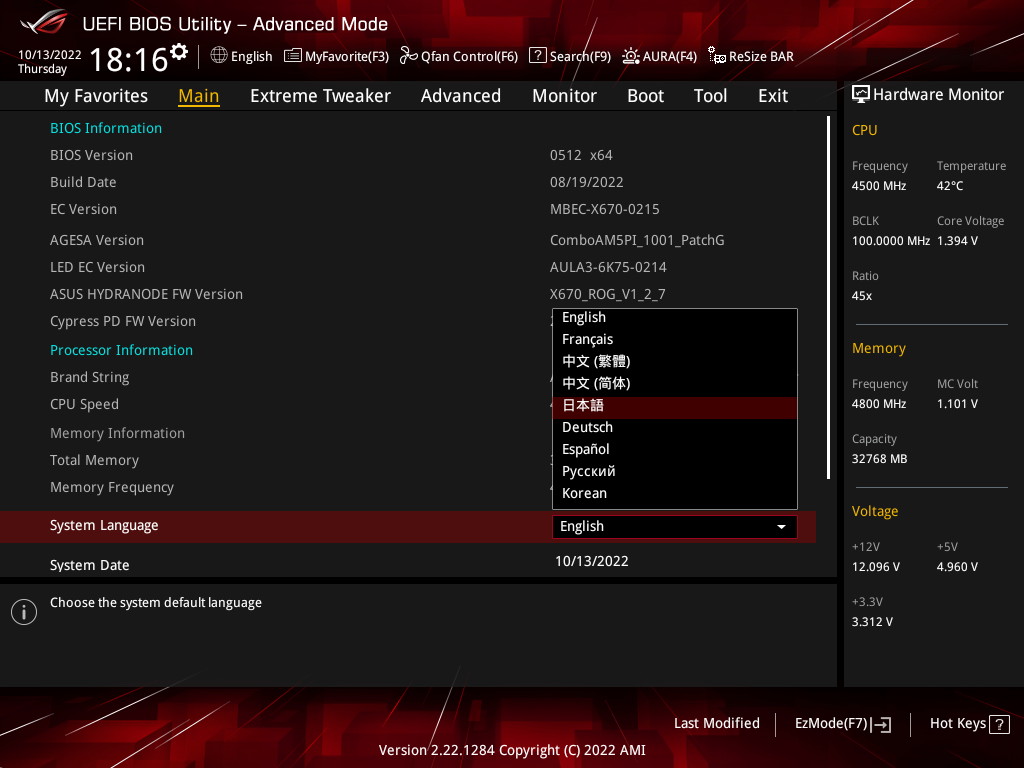
Task: Choose Français from the language list
Action: tap(675, 339)
